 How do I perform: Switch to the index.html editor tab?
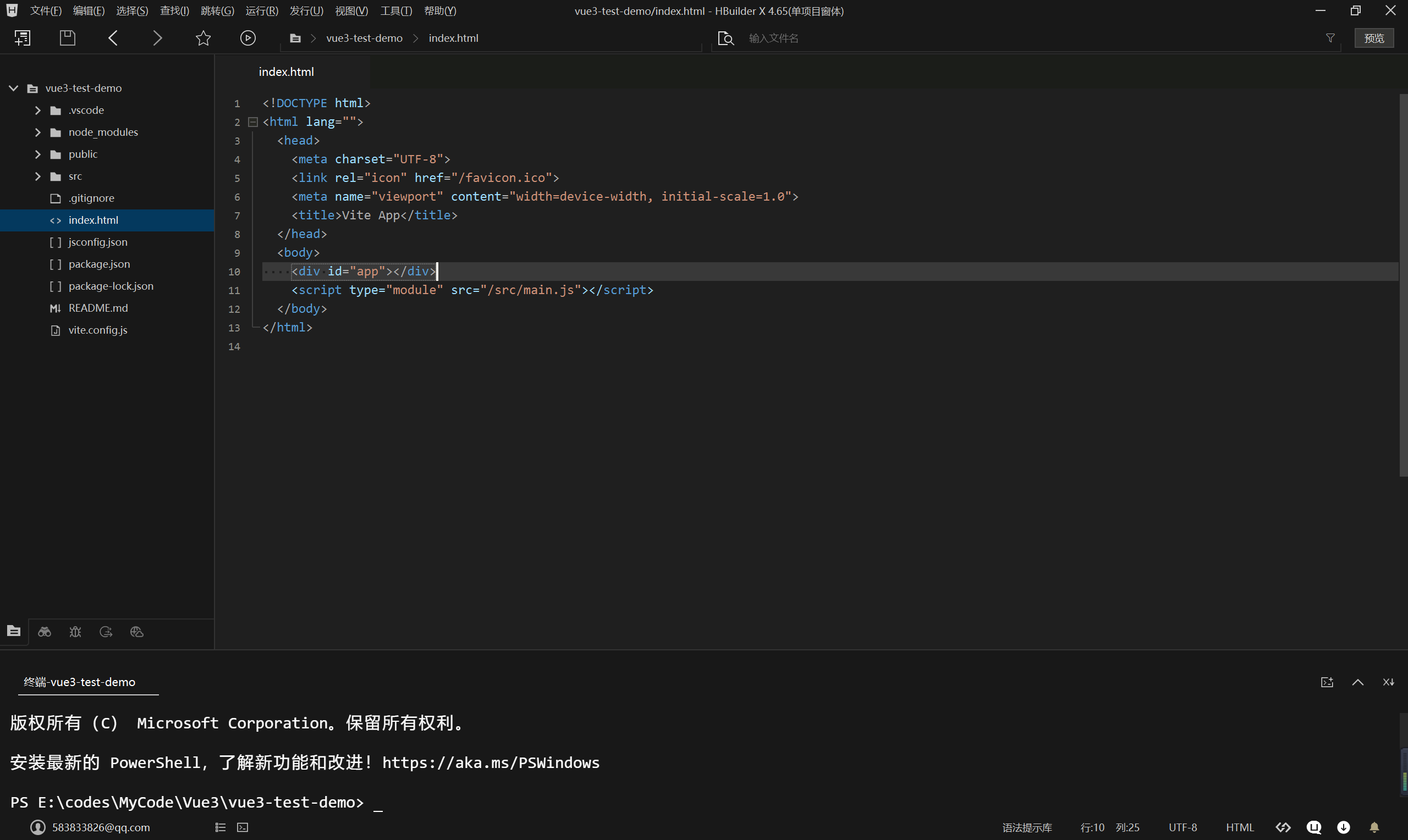pos(286,71)
